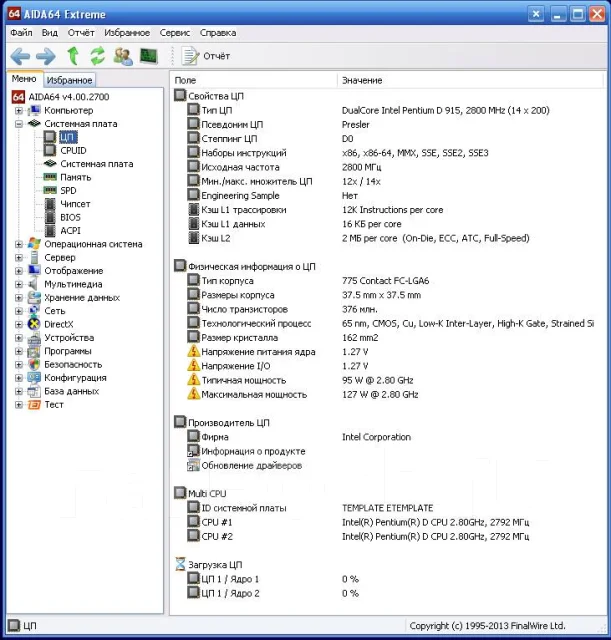Viewport: 611px width, 640px height.
Task: Click the warning icon beside Напряжение питания ядра
Action: [x=193, y=351]
